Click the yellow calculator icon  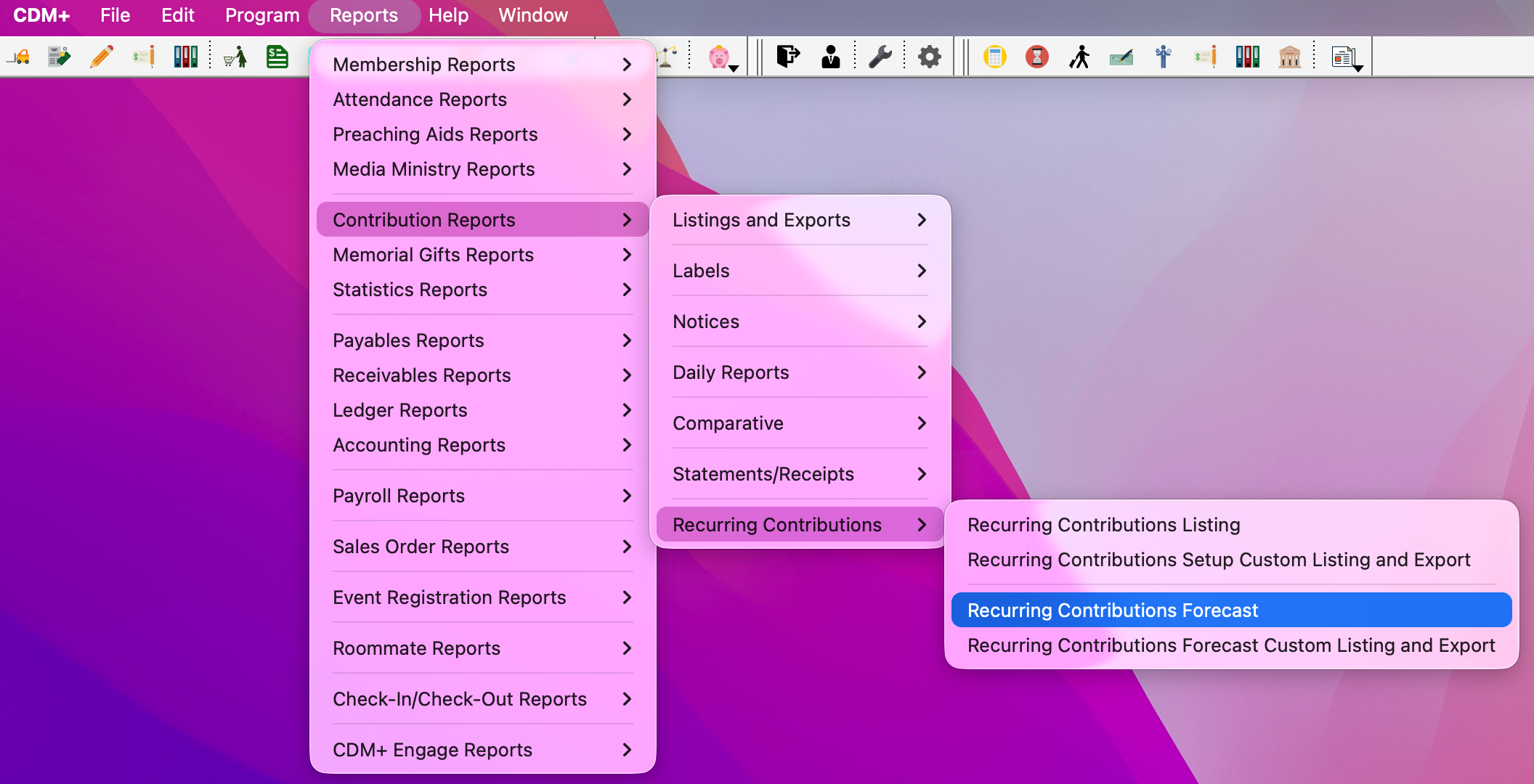coord(995,57)
